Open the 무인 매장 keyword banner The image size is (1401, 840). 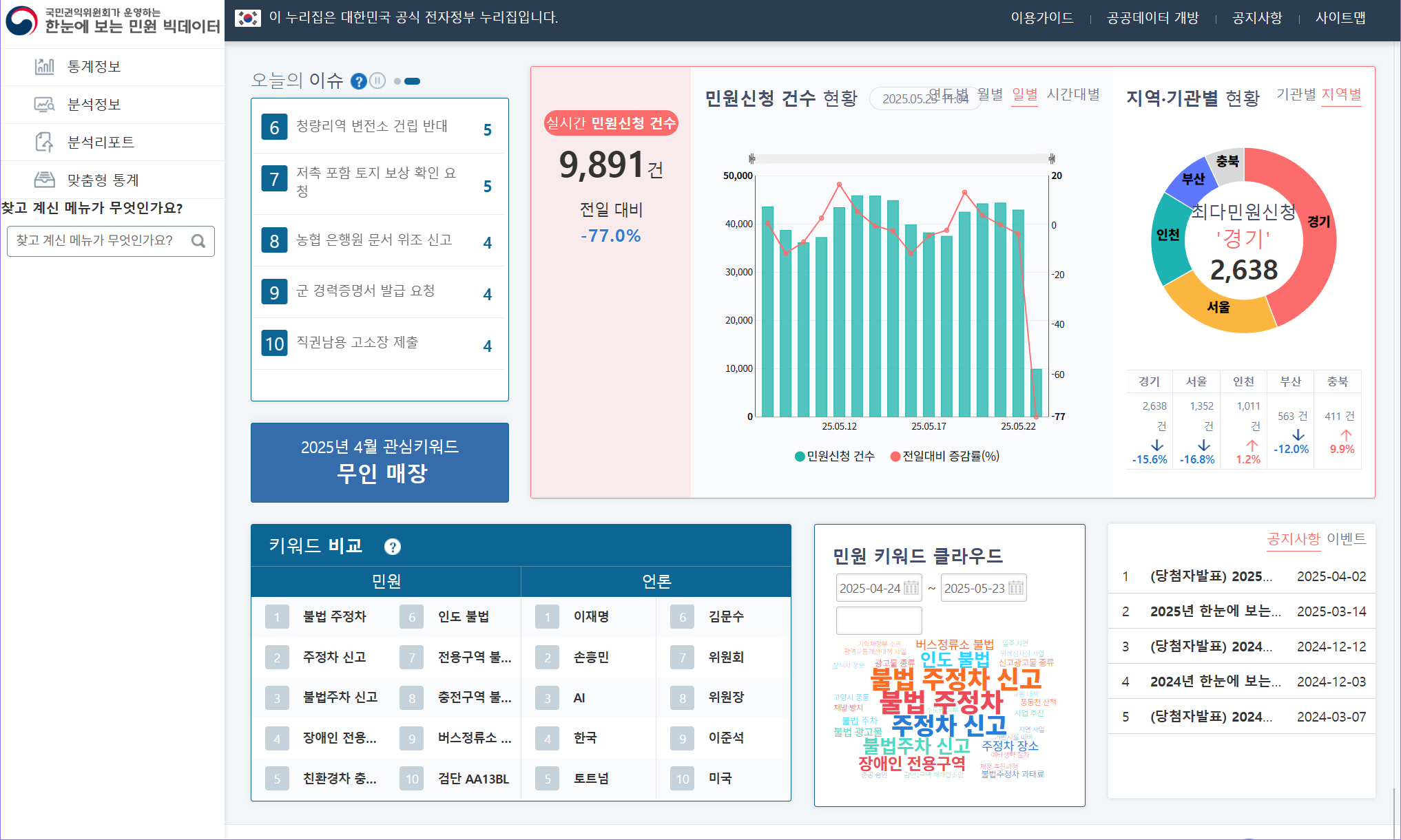[x=380, y=463]
